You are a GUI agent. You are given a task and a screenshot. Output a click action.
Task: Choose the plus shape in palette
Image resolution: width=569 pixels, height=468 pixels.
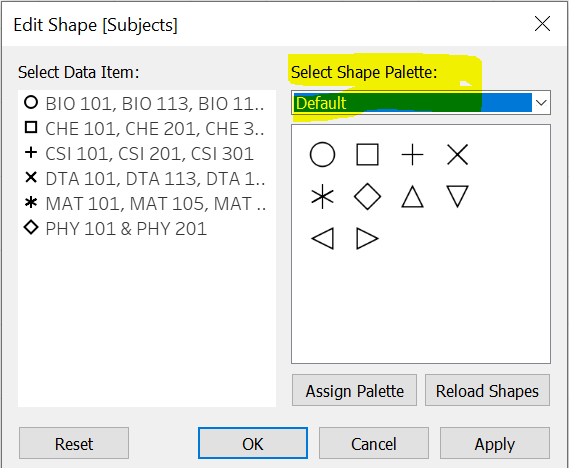pyautogui.click(x=412, y=155)
